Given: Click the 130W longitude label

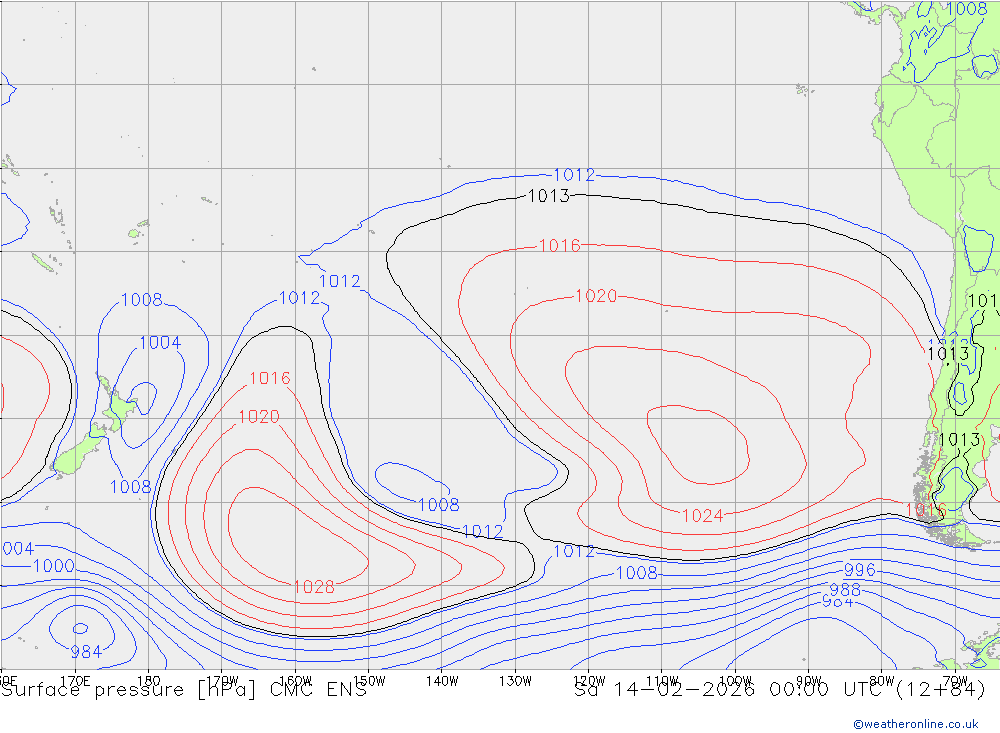Looking at the screenshot, I should pyautogui.click(x=515, y=681).
